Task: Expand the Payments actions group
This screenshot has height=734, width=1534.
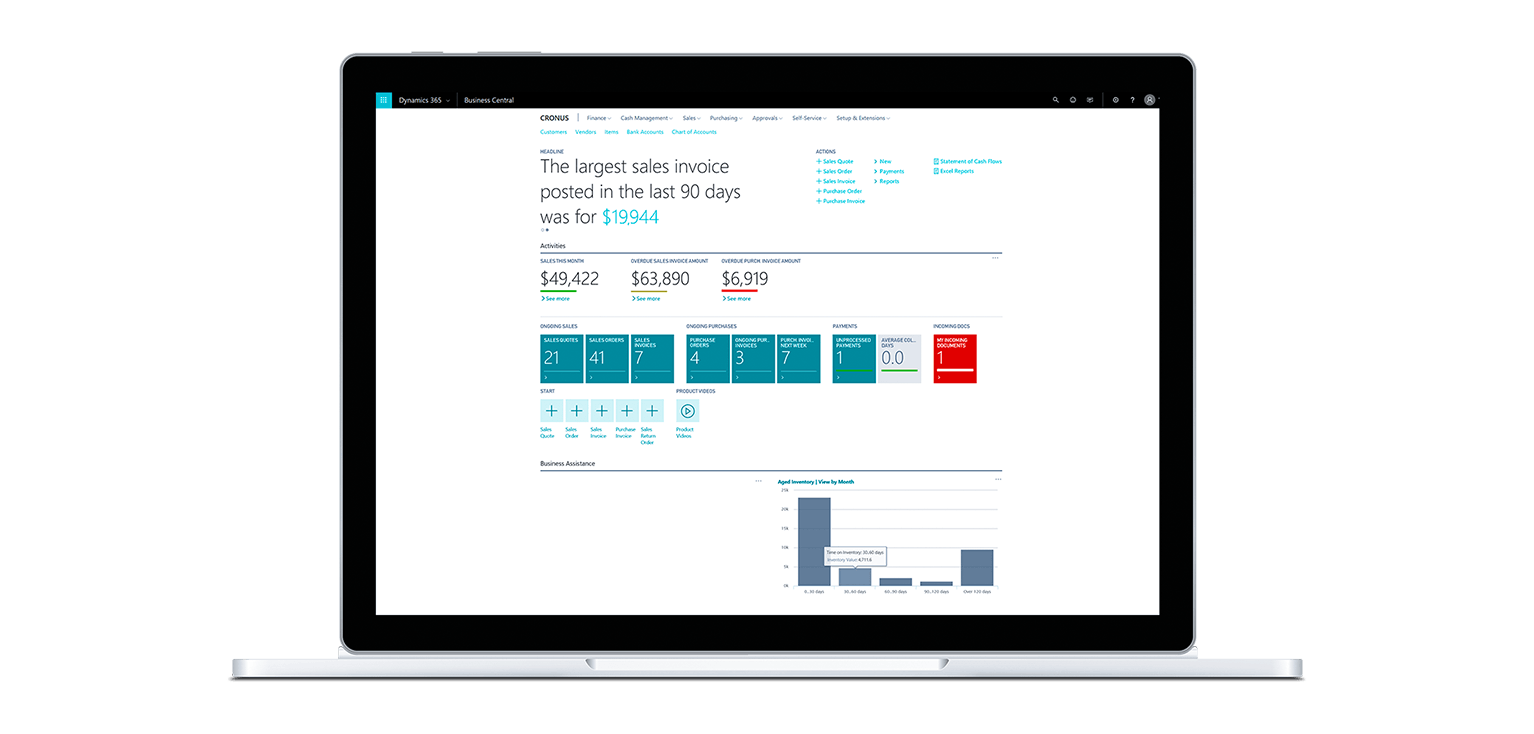Action: tap(889, 171)
